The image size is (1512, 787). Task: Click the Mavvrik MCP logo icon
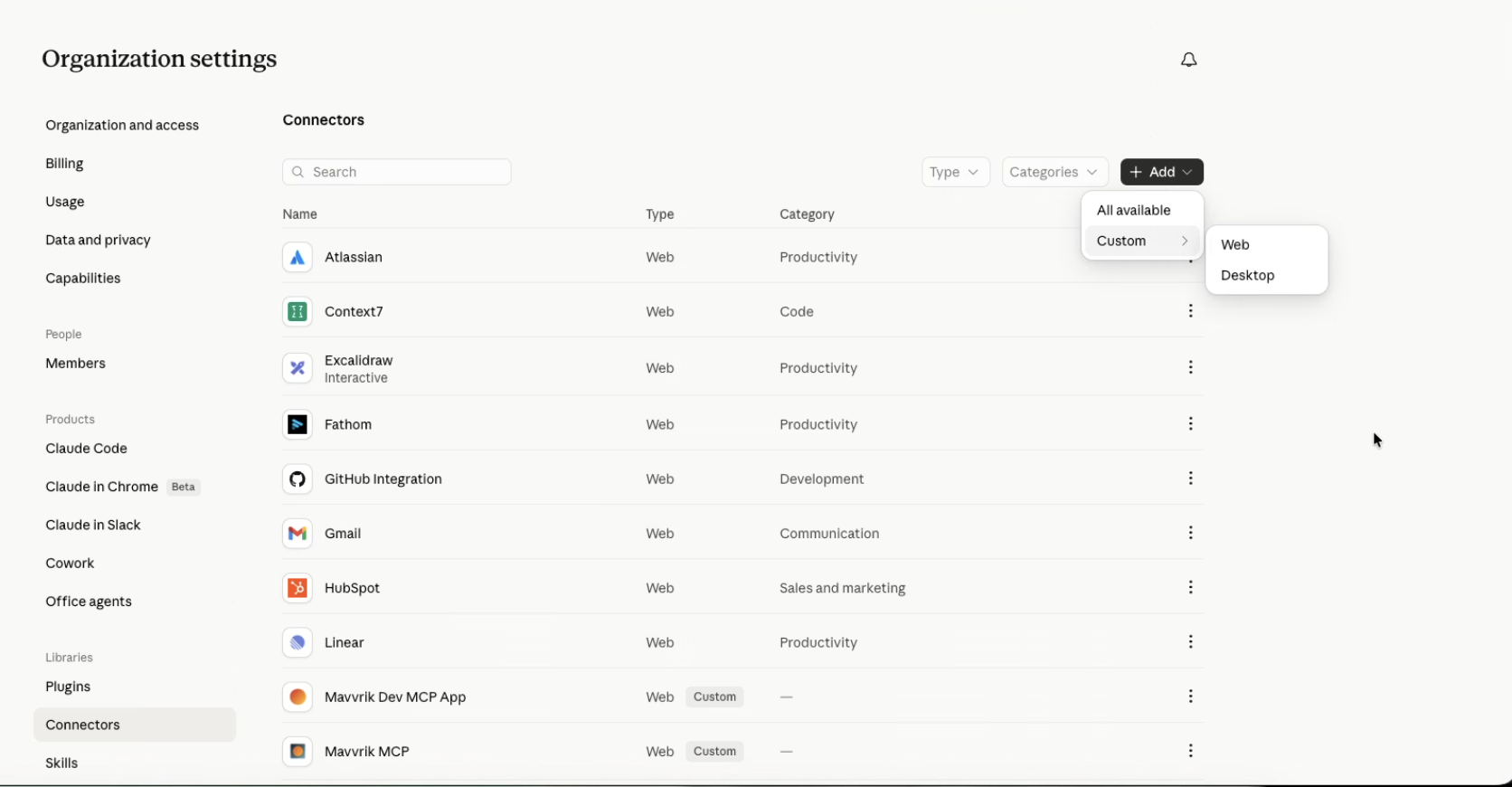[x=298, y=752]
